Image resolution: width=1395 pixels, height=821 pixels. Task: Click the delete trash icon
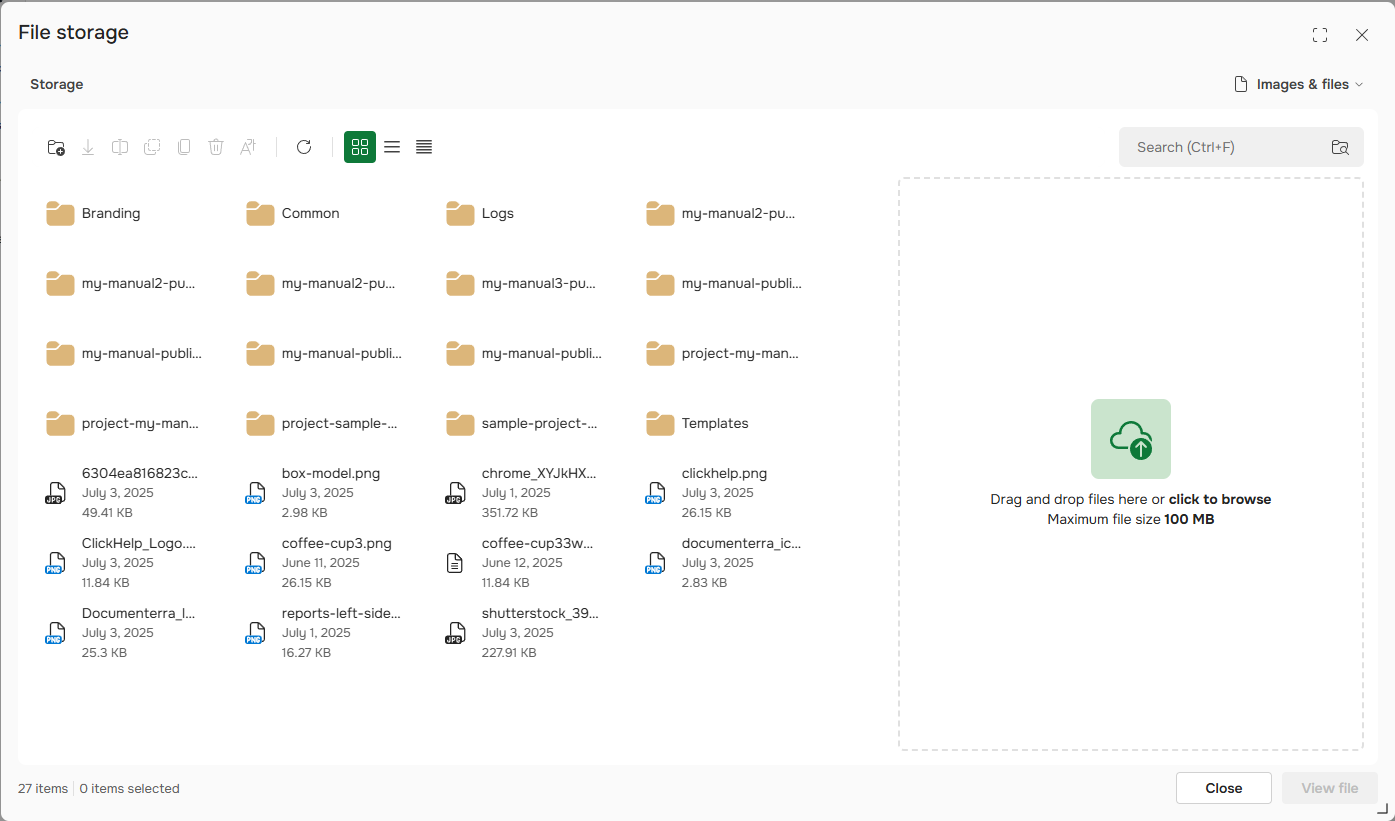(x=216, y=147)
